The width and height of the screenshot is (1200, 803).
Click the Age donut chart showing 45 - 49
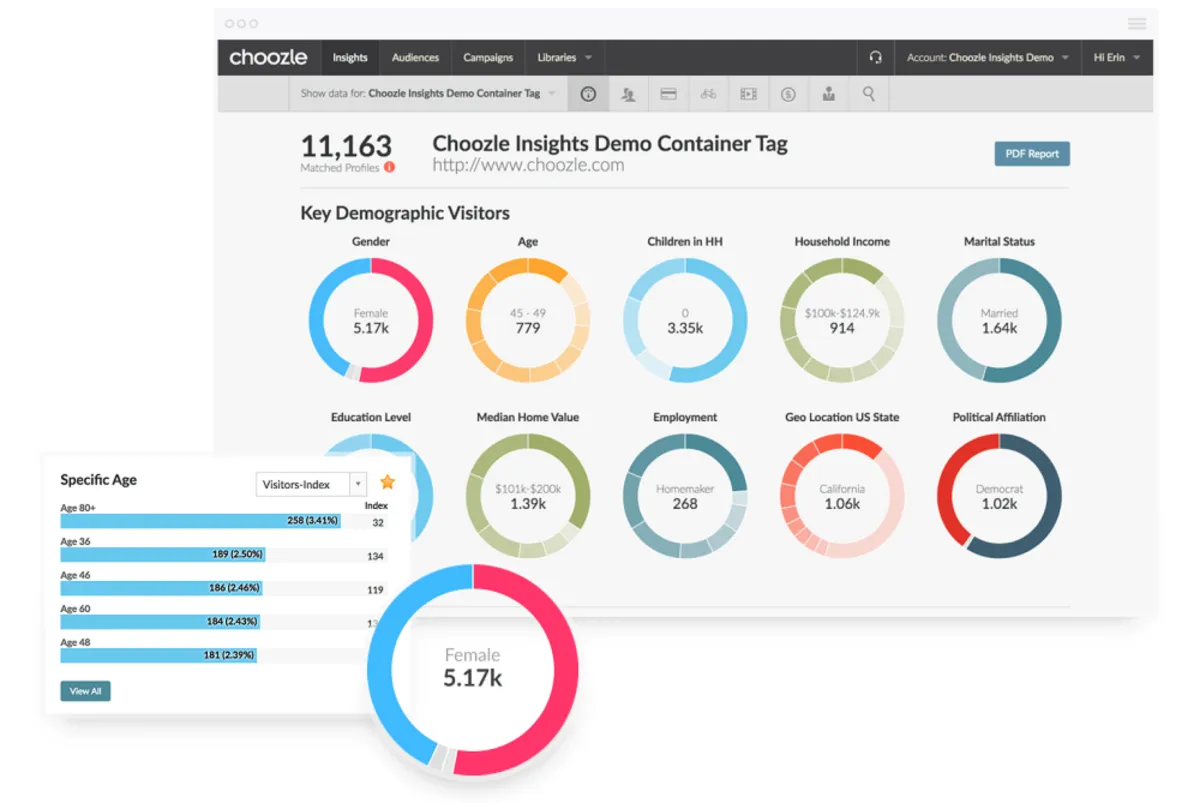pos(528,320)
